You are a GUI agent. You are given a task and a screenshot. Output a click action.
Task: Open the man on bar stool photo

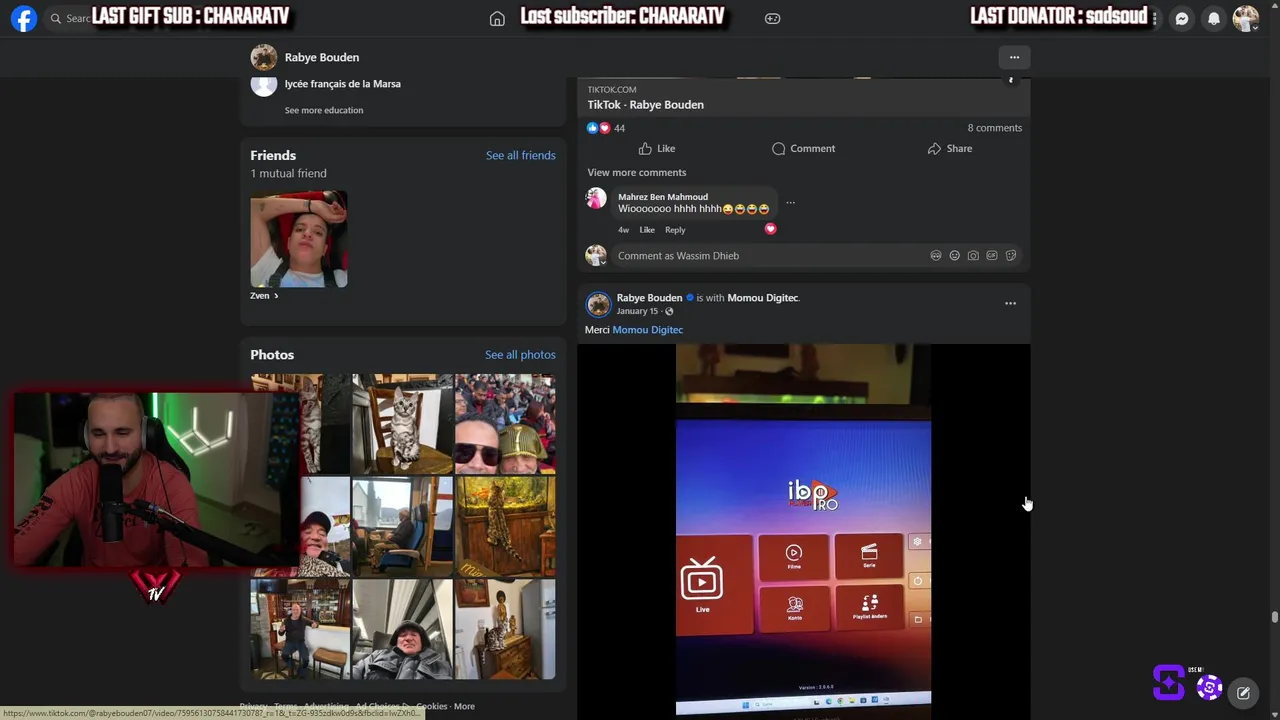[x=300, y=629]
